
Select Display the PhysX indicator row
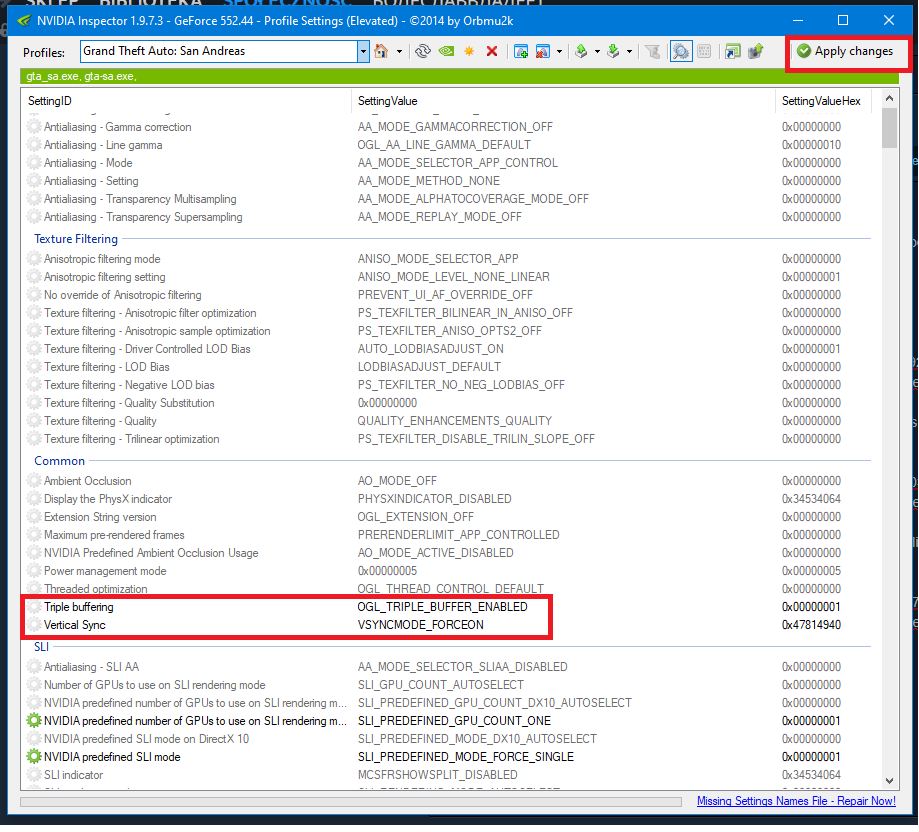[x=448, y=499]
